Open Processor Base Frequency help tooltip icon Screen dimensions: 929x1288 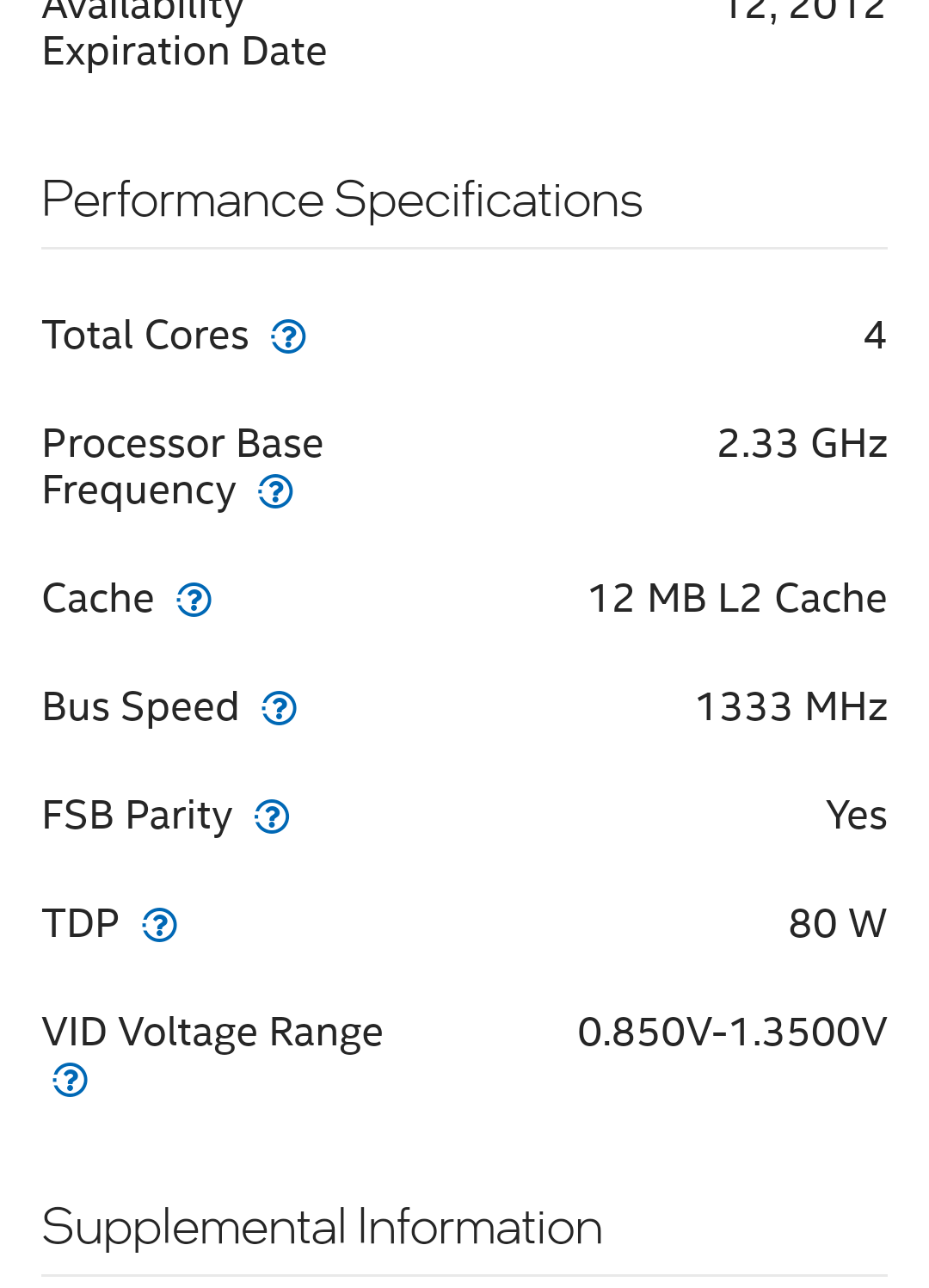tap(275, 492)
